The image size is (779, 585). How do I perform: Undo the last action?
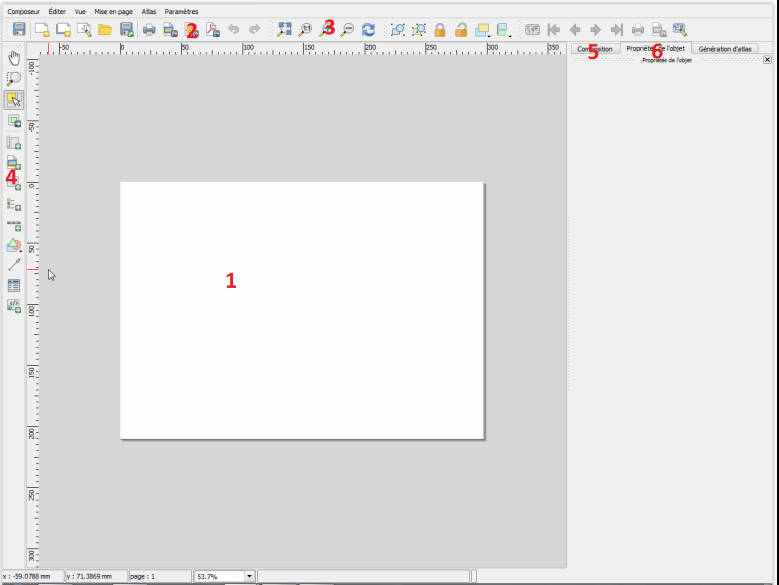click(x=234, y=29)
